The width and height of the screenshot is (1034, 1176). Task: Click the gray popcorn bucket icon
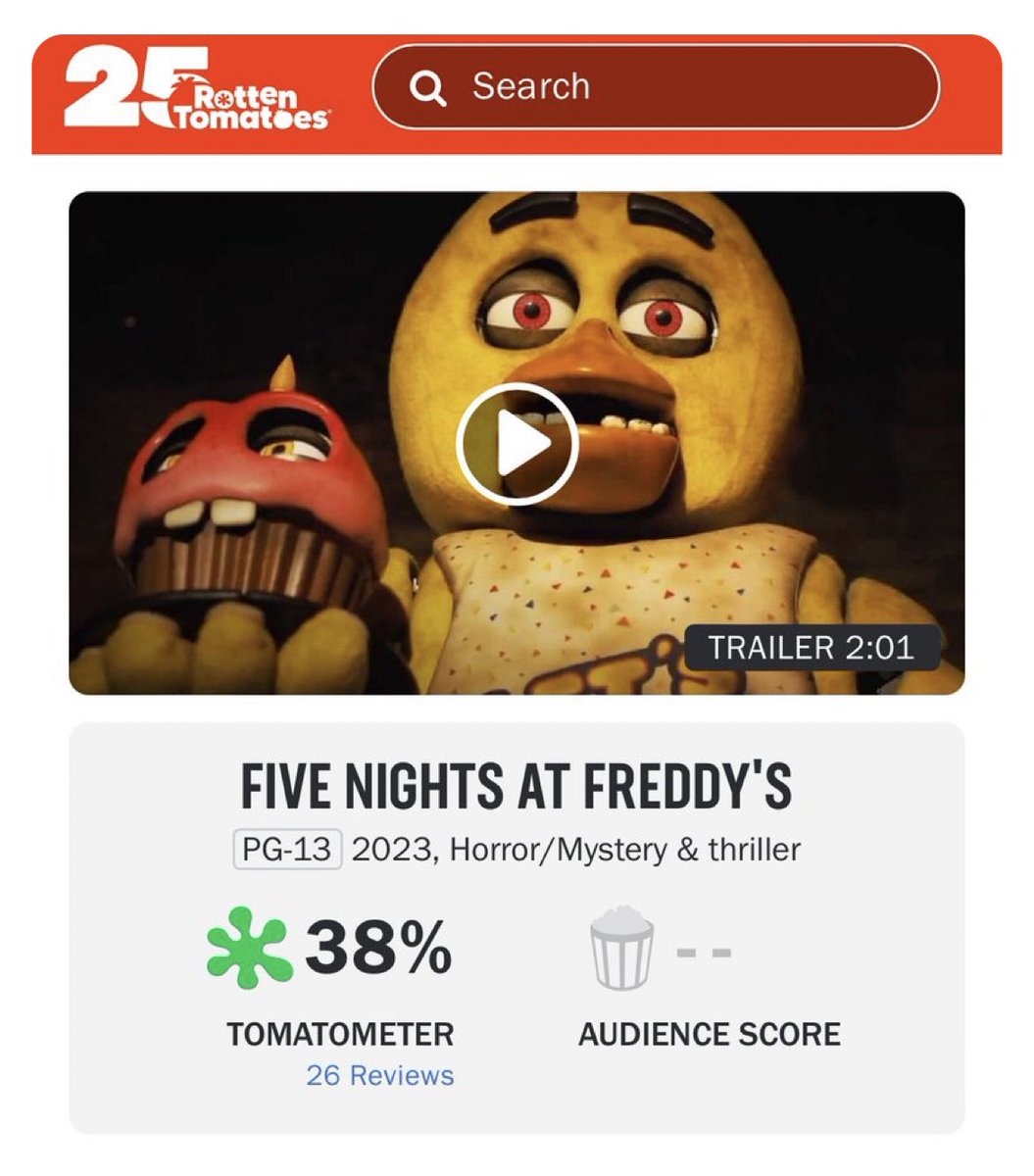tap(621, 948)
